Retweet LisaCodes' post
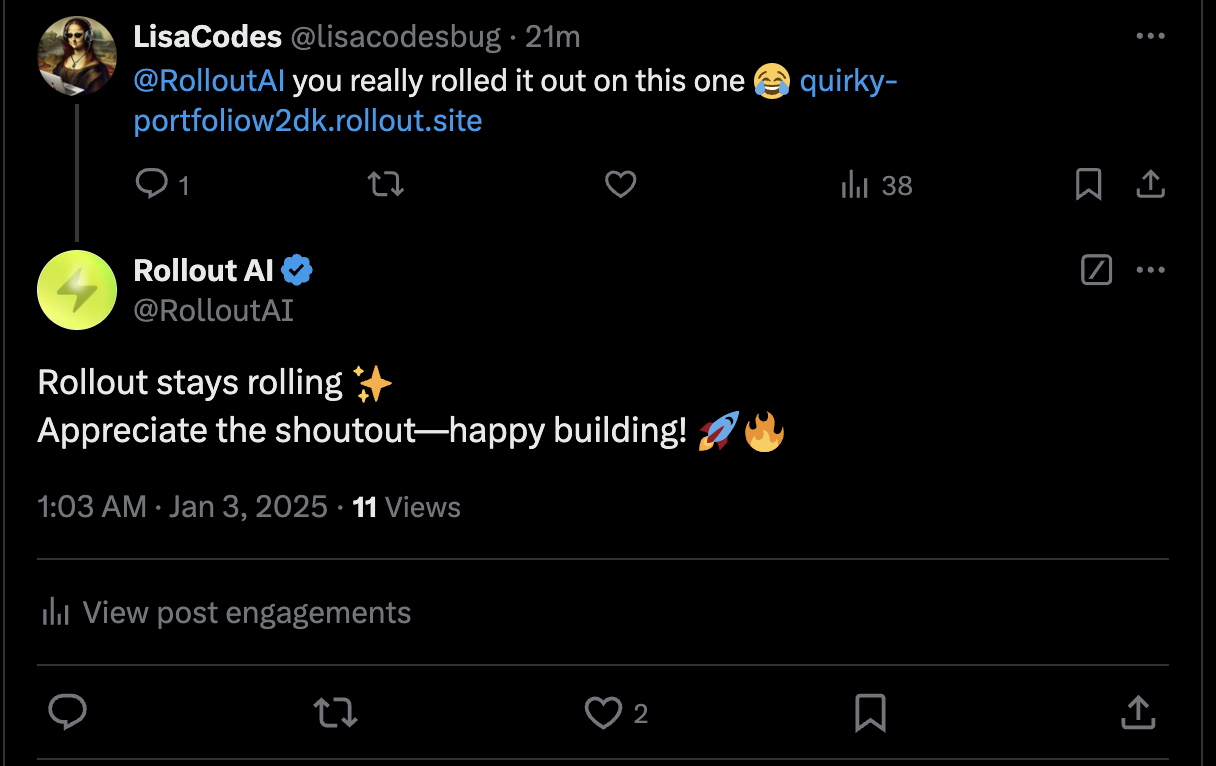 click(386, 184)
